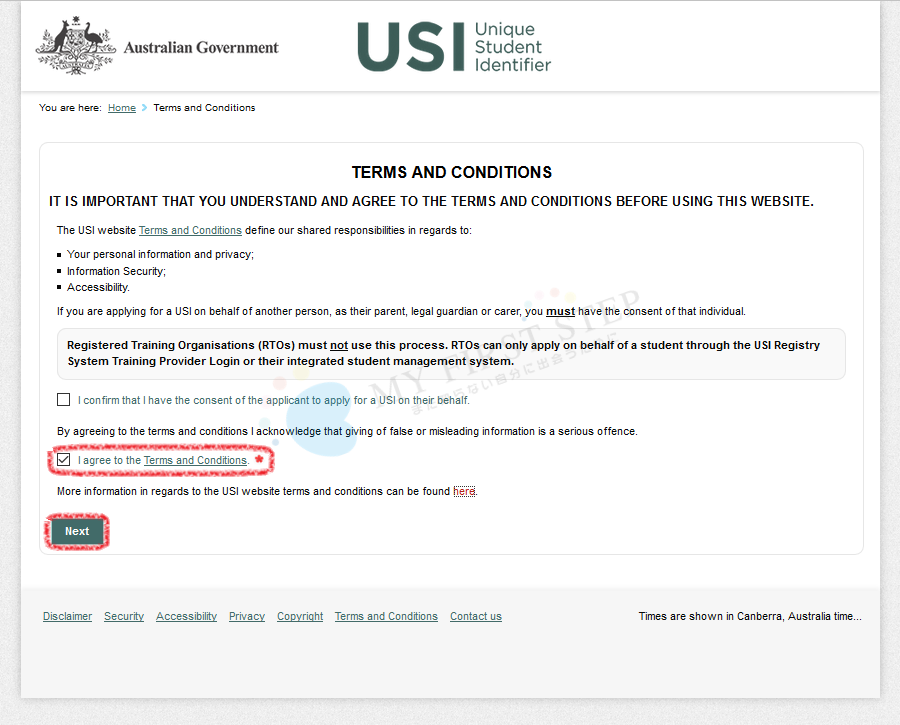The height and width of the screenshot is (725, 900).
Task: Open the Security footer link
Action: (124, 617)
